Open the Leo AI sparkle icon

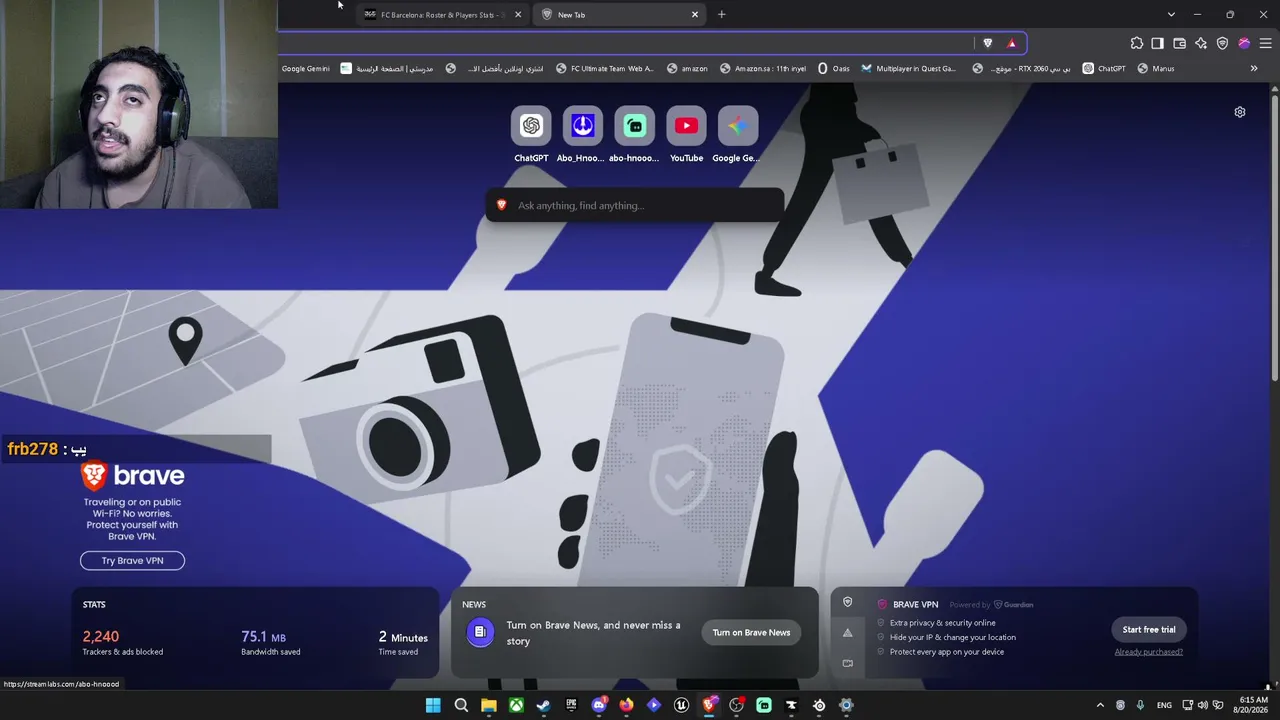pos(1201,43)
